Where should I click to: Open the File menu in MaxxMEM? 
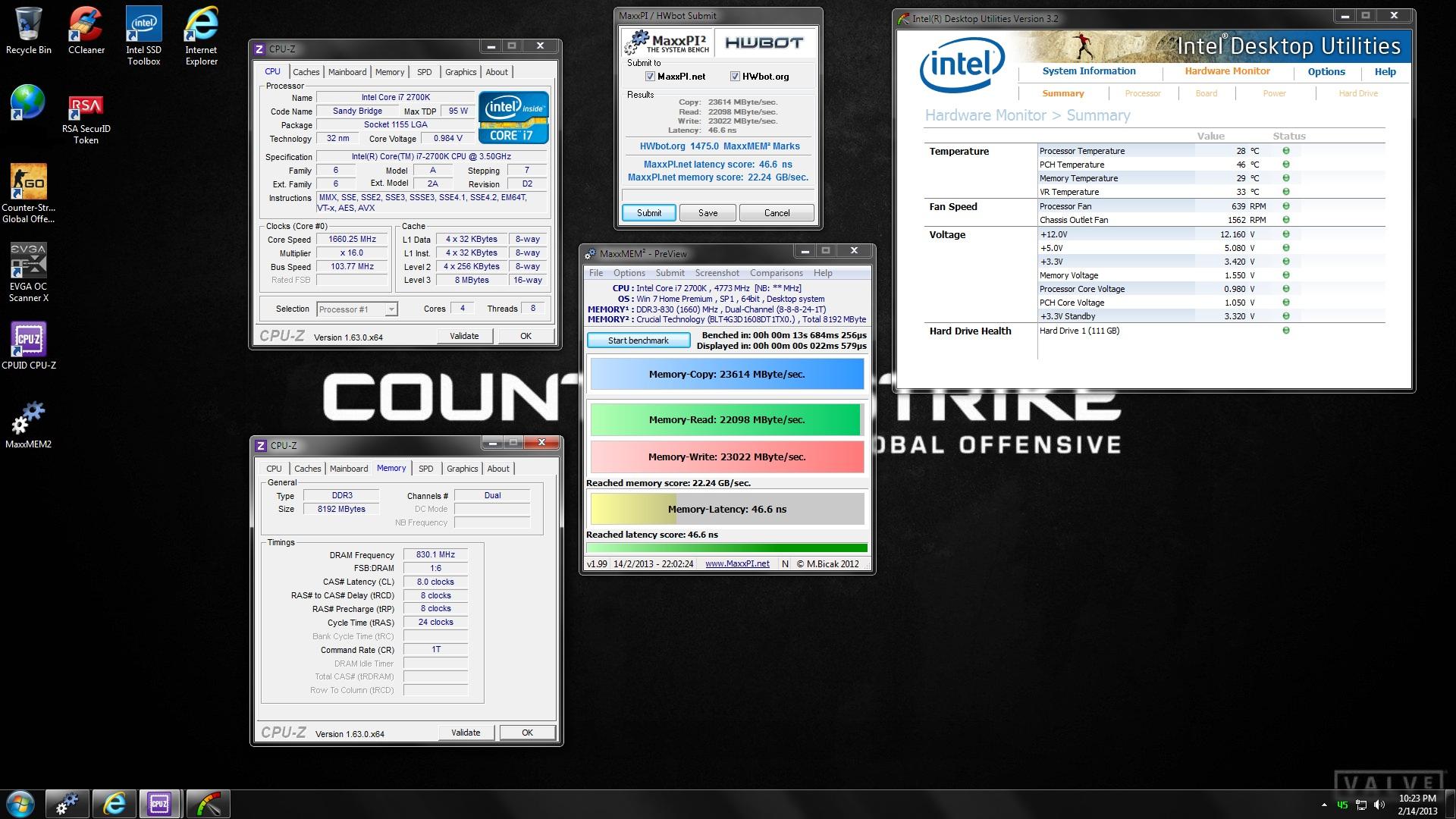(x=596, y=273)
